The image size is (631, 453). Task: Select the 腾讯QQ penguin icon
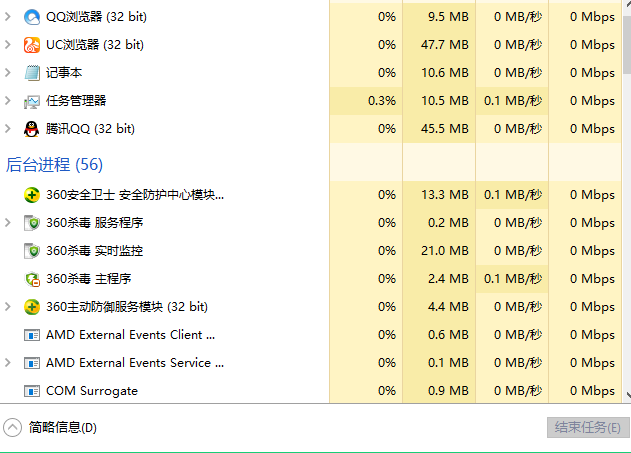pyautogui.click(x=32, y=129)
